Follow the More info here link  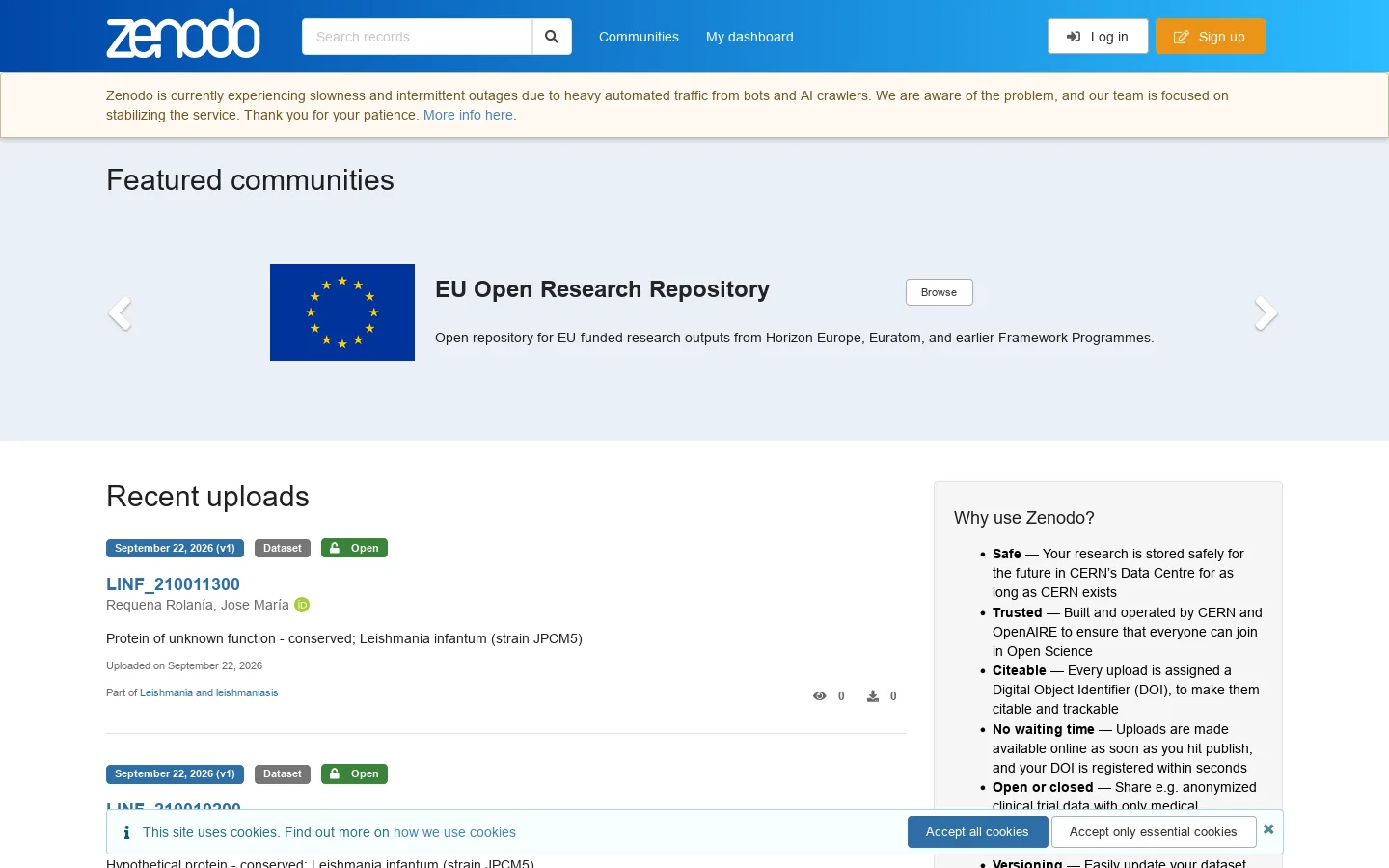470,115
